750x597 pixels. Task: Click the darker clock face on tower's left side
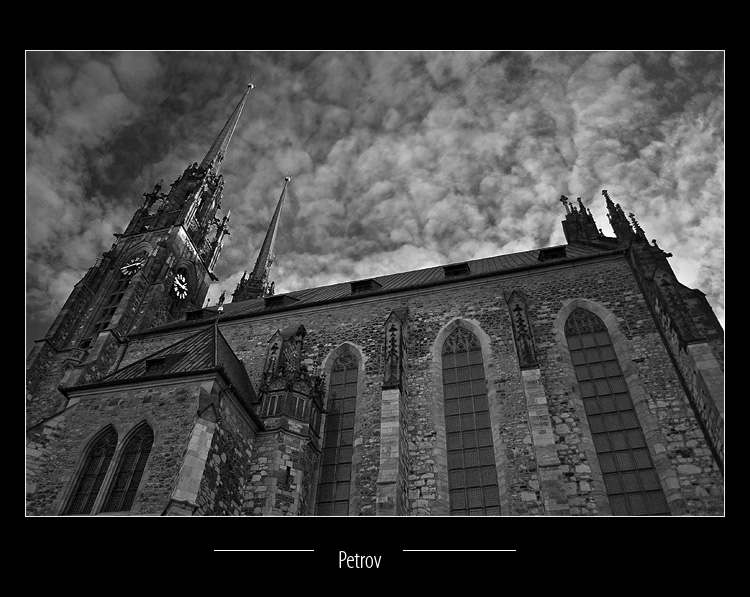coord(131,266)
